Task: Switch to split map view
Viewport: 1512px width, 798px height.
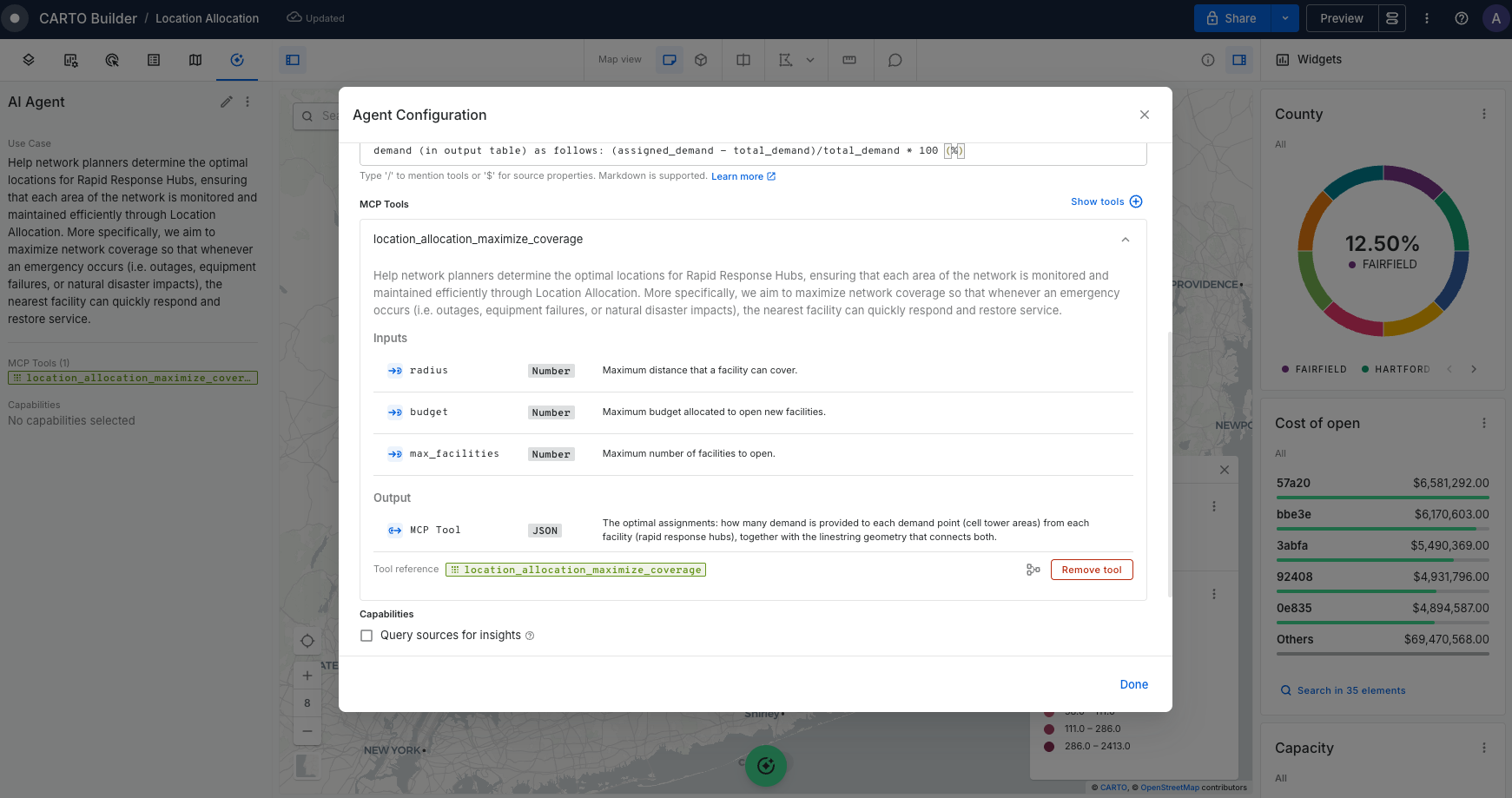Action: (743, 60)
